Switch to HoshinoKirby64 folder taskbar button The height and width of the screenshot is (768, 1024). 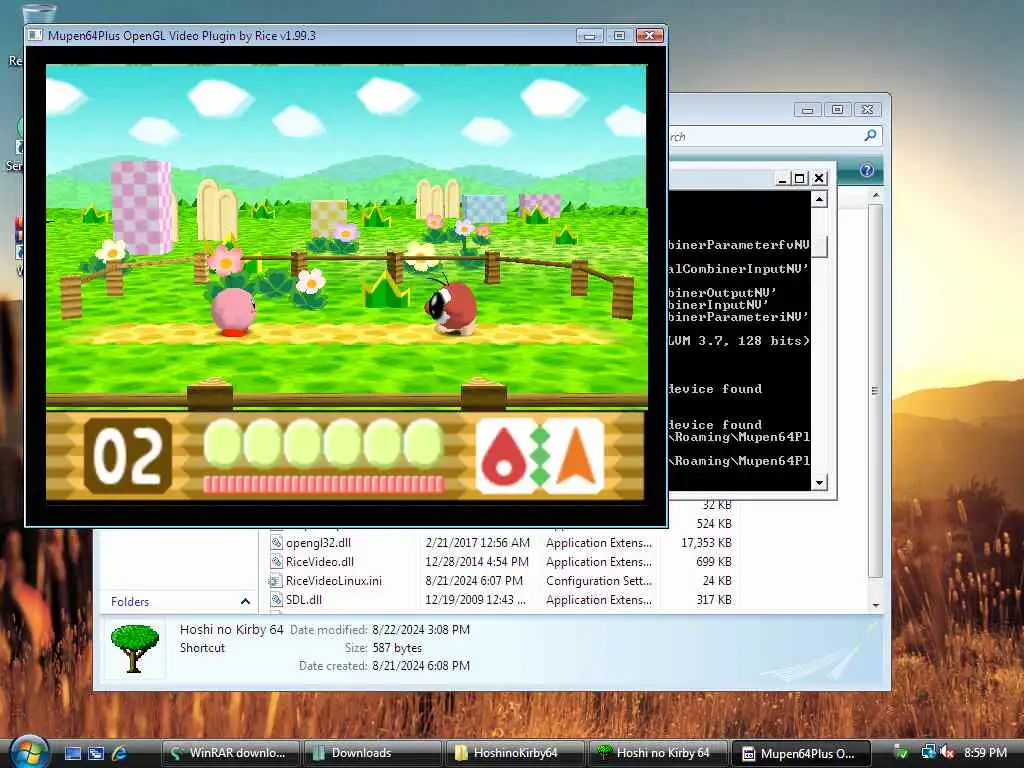(515, 753)
